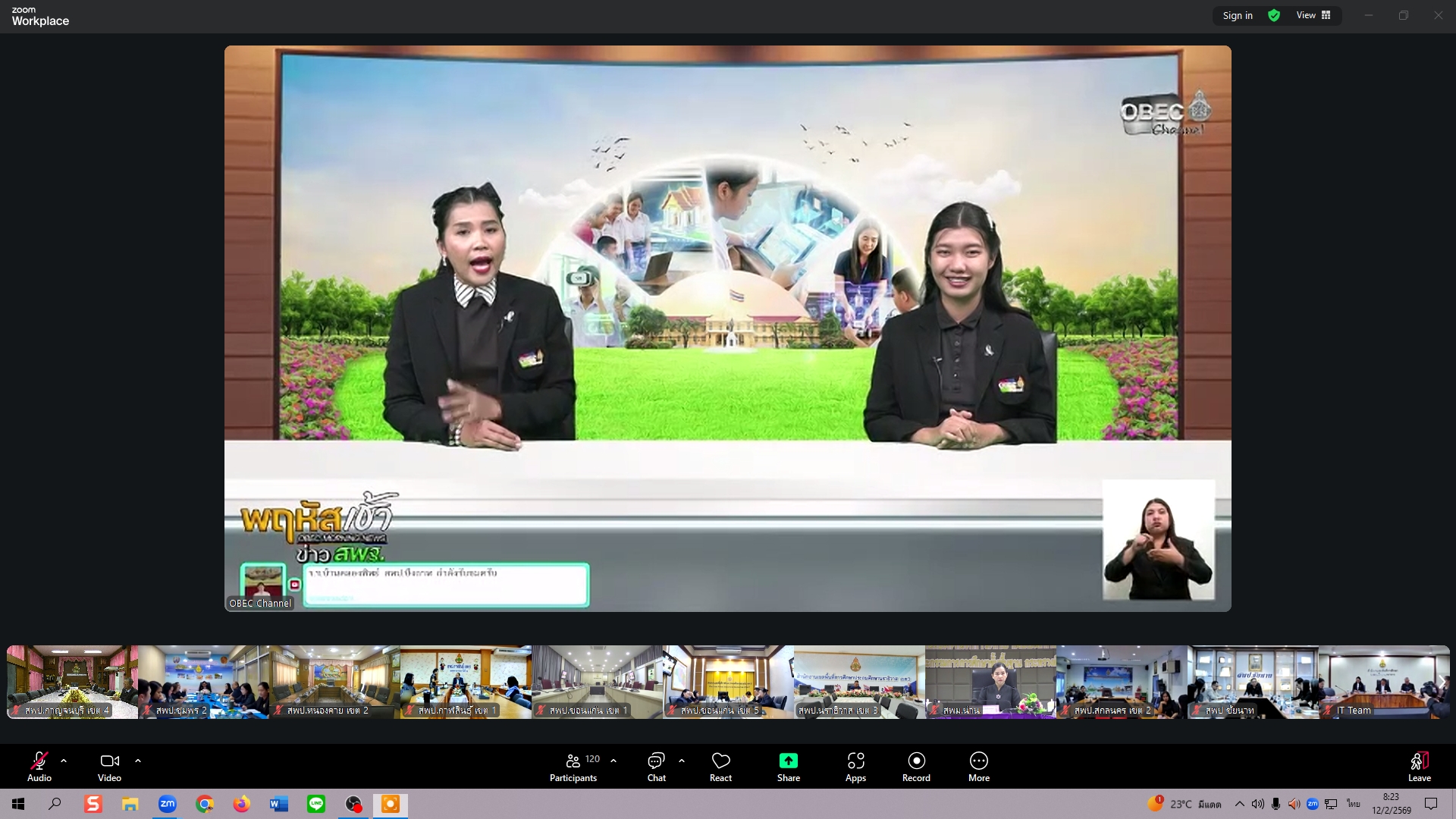Switch keyboard language via ไทย indicator
Screen dimensions: 1456x819
[x=1353, y=805]
